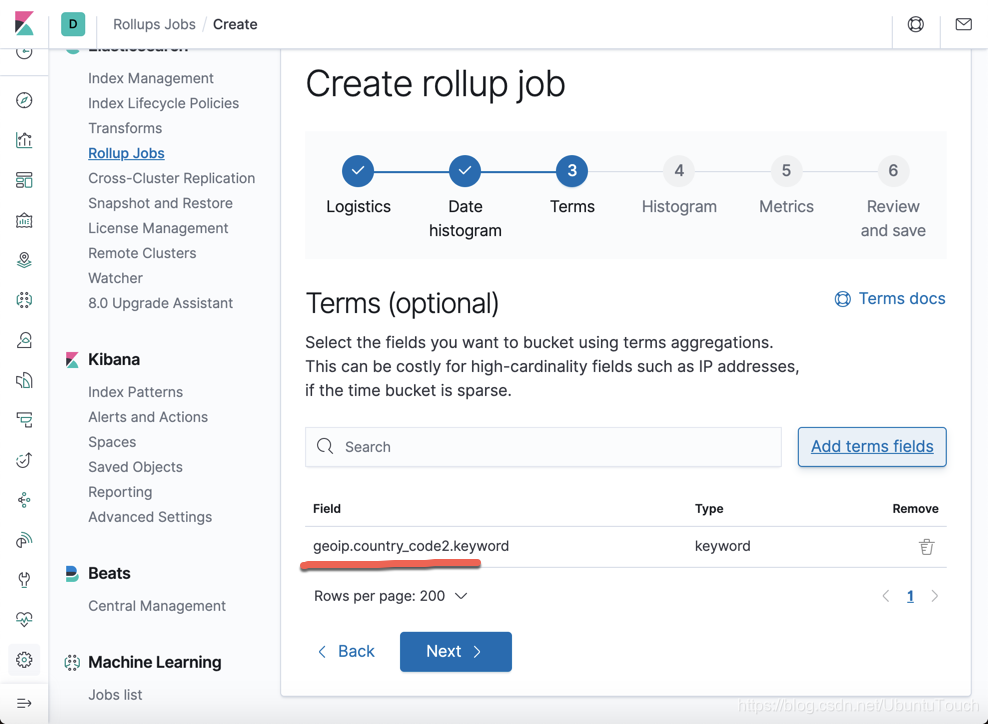988x724 pixels.
Task: Jump to Metrics step 5
Action: [x=786, y=171]
